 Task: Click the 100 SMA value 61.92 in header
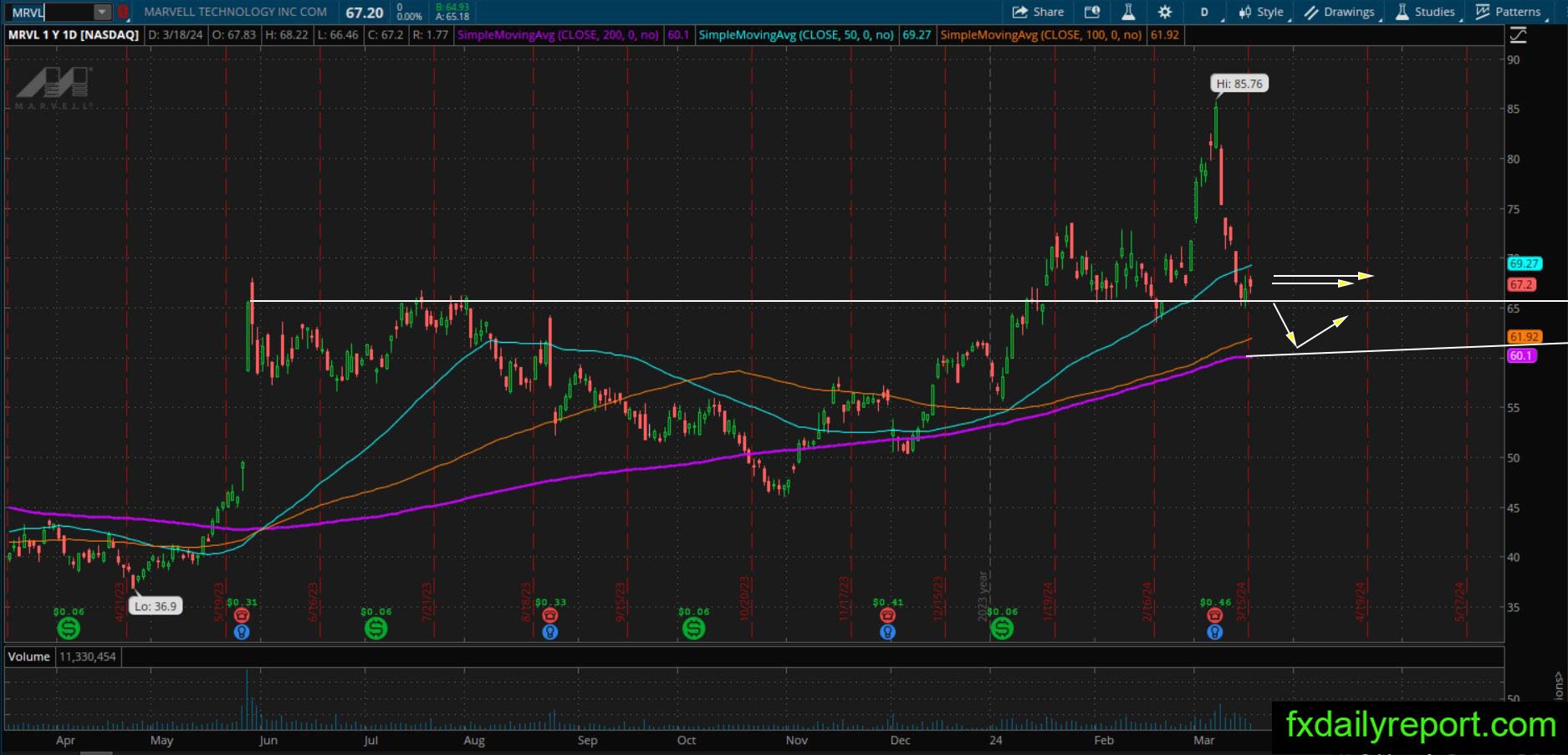[1164, 35]
